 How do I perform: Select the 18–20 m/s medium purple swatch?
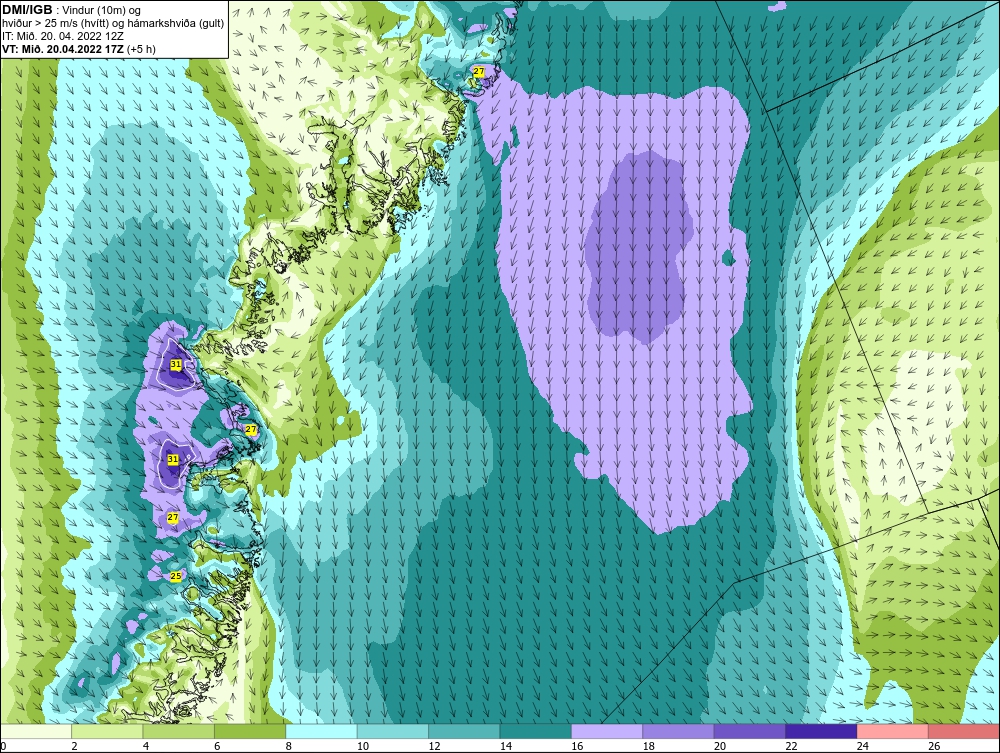(679, 731)
